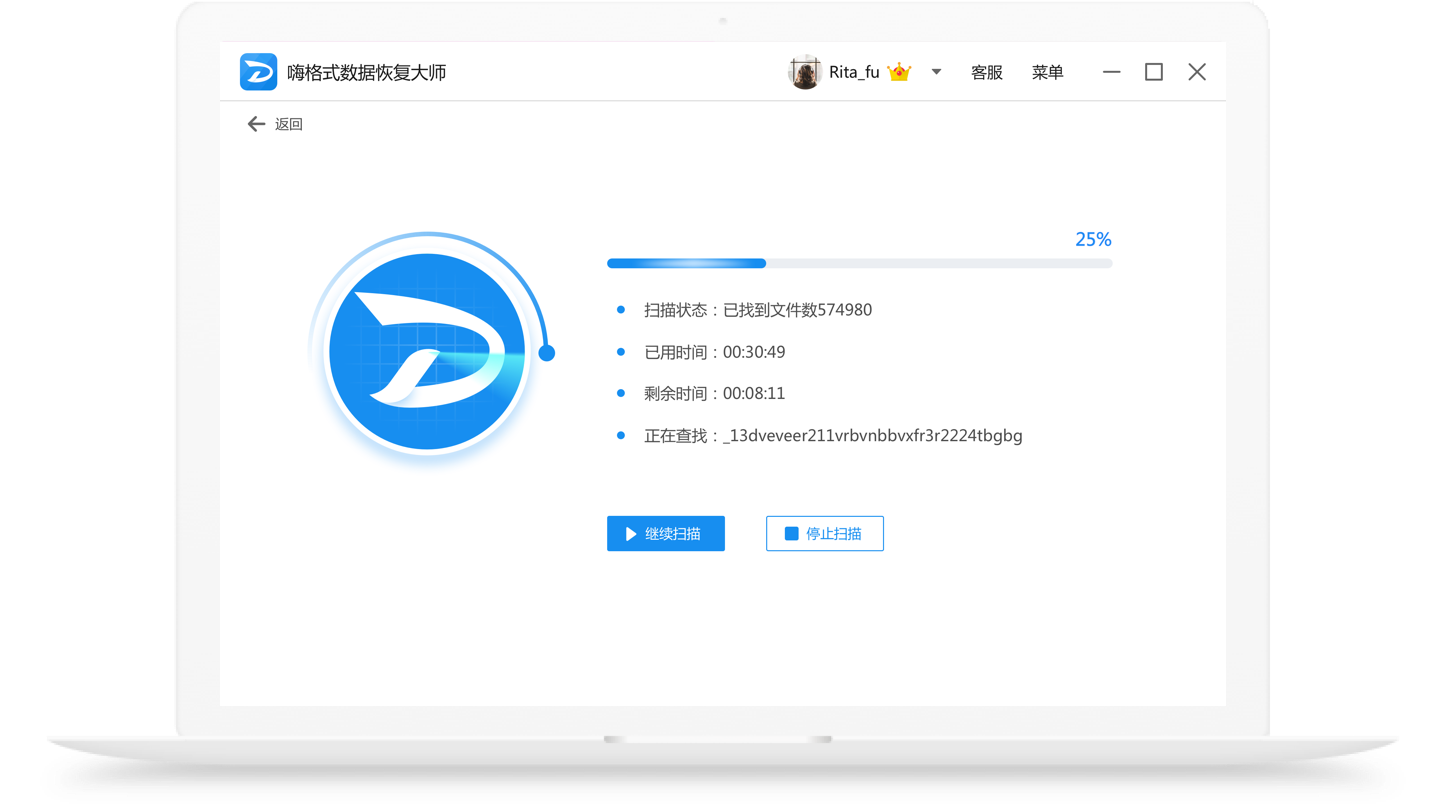Click the 25% progress value
1444x804 pixels.
tap(1093, 239)
